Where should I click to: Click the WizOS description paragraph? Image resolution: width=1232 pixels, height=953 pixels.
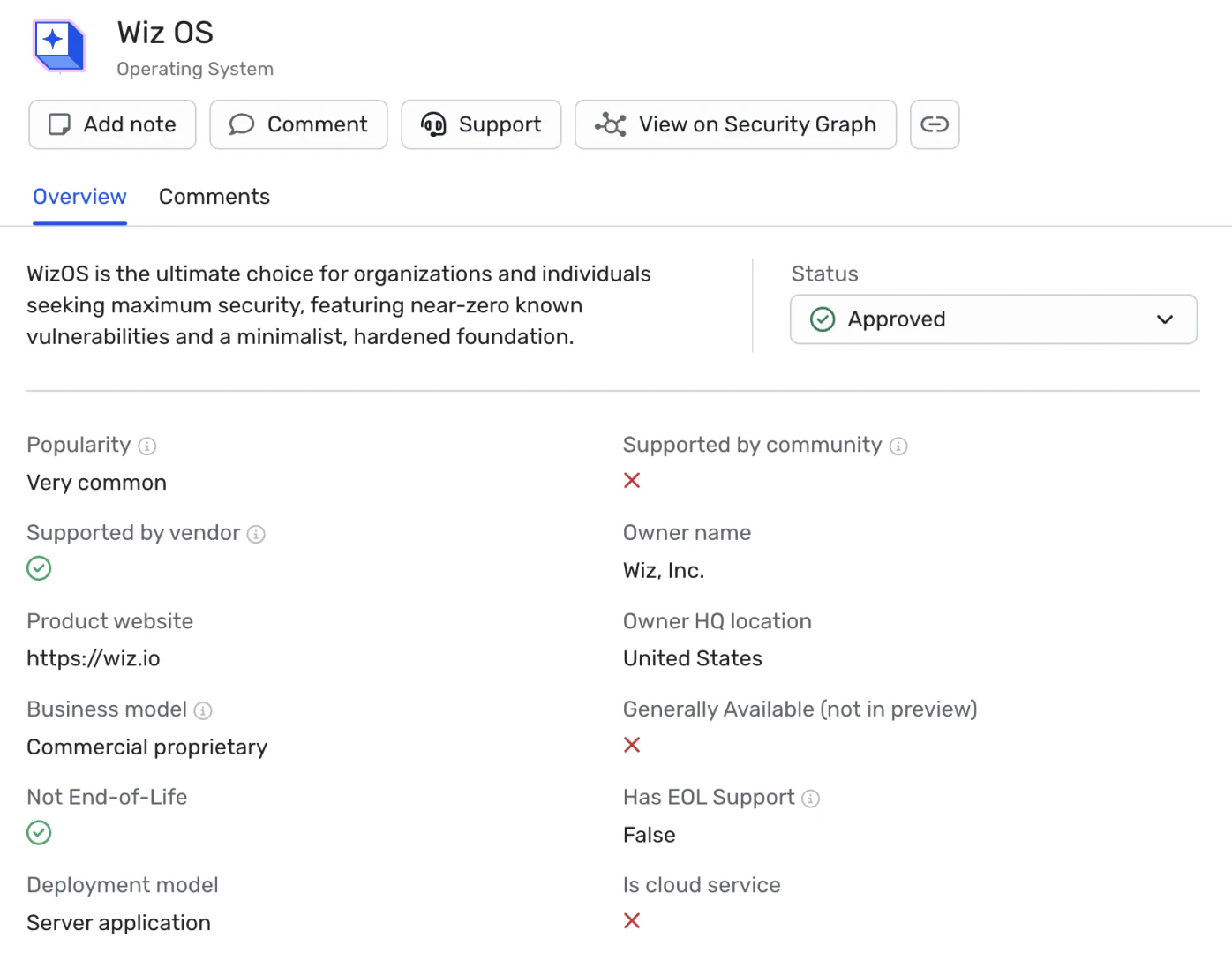(x=339, y=305)
